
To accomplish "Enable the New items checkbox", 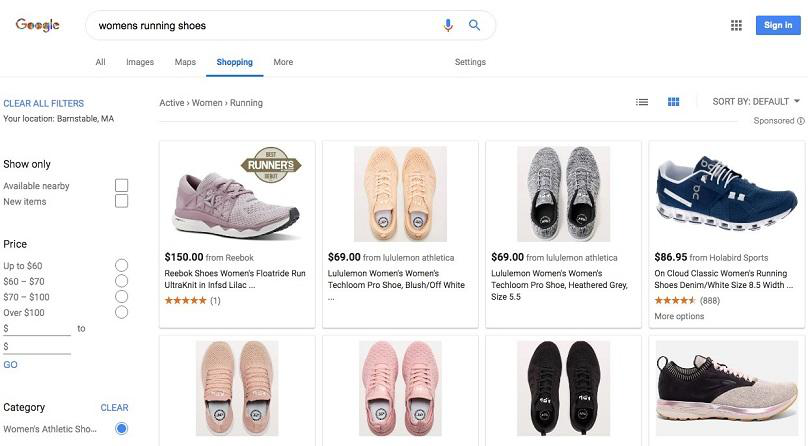I will (121, 201).
